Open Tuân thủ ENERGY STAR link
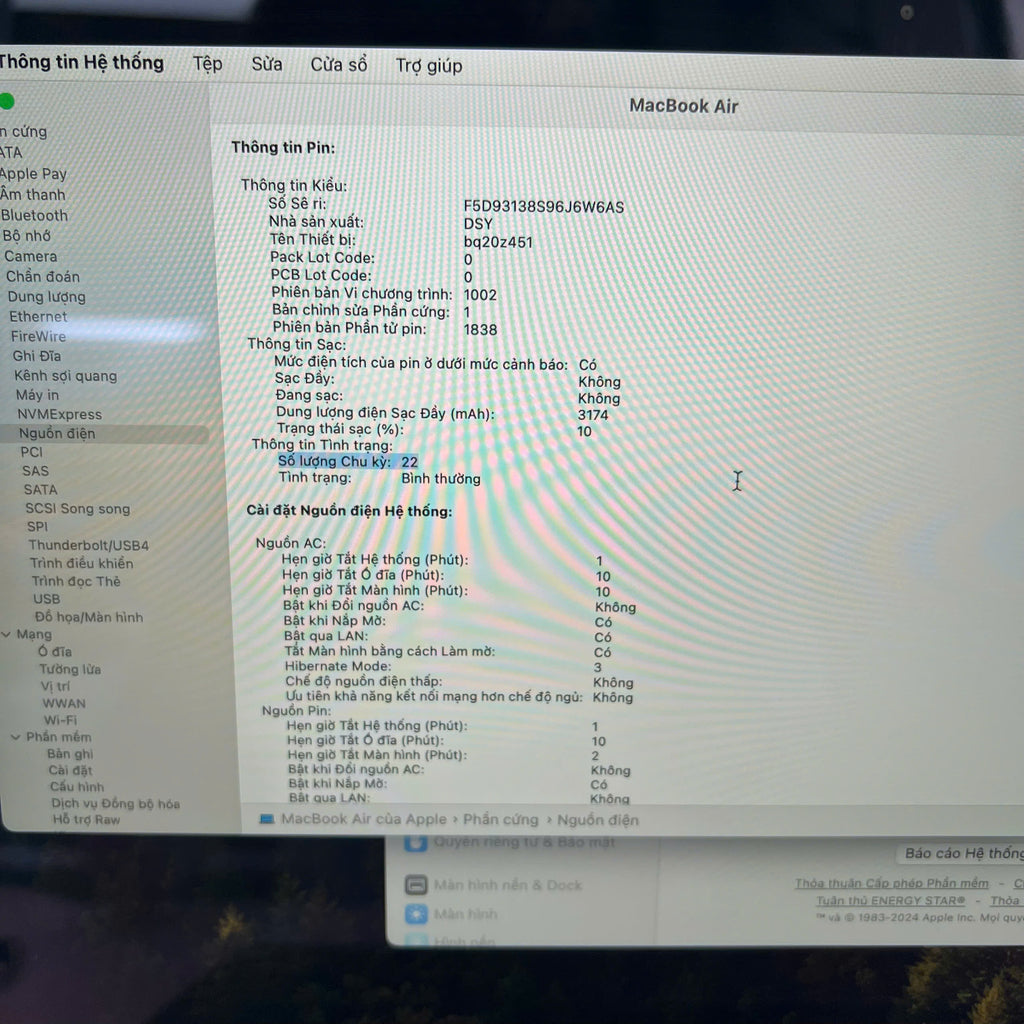The width and height of the screenshot is (1024, 1024). tap(890, 901)
